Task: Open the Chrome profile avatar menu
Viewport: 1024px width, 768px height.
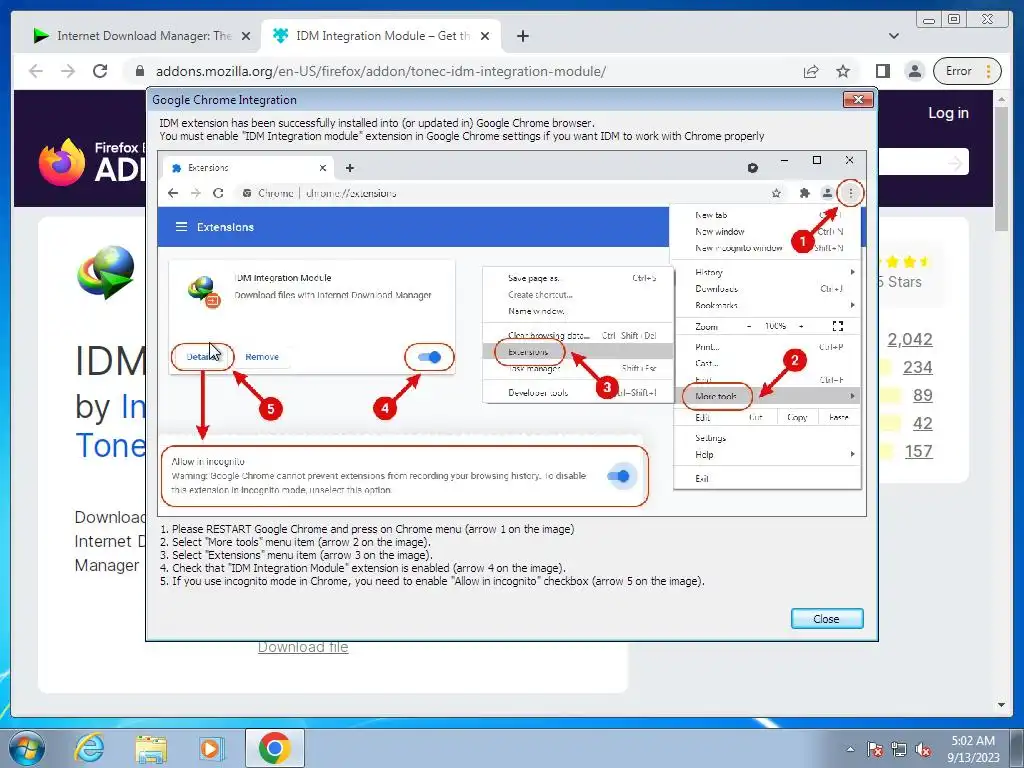Action: click(x=915, y=71)
